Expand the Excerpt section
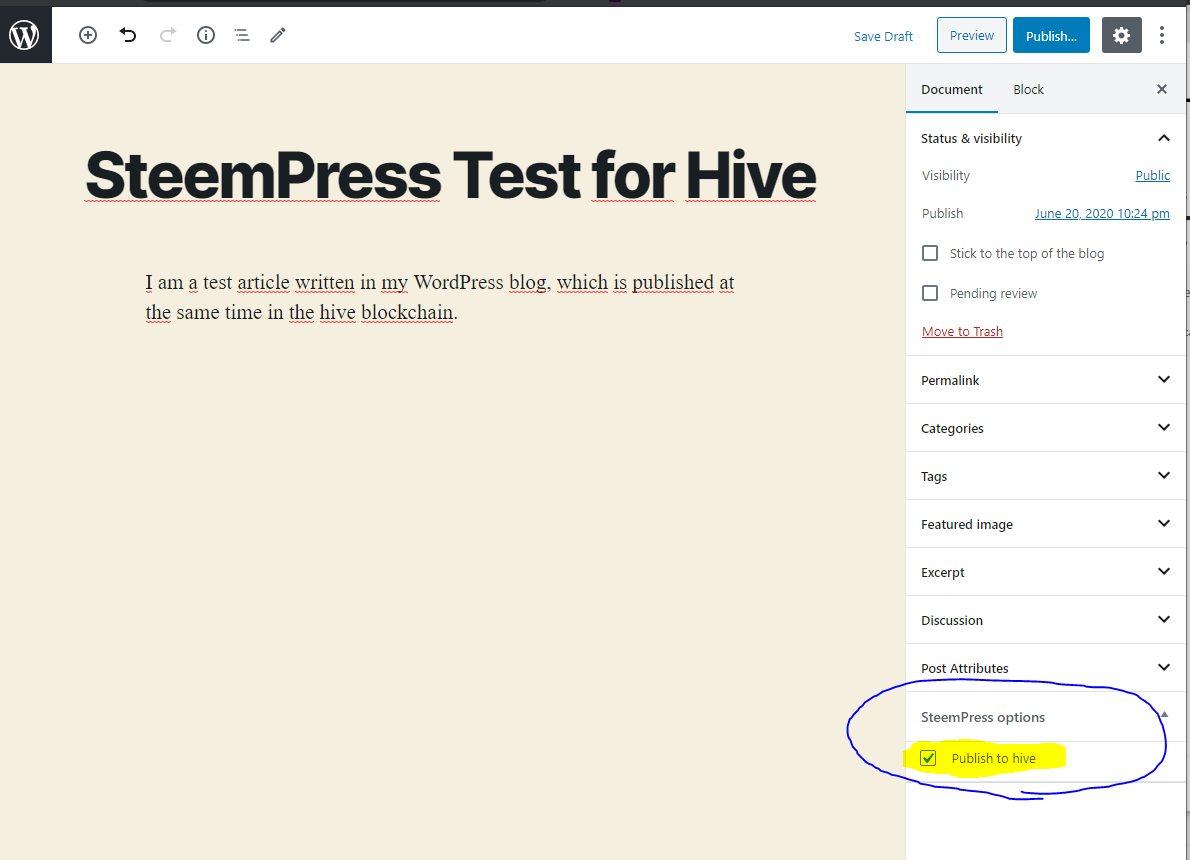 pos(1045,572)
